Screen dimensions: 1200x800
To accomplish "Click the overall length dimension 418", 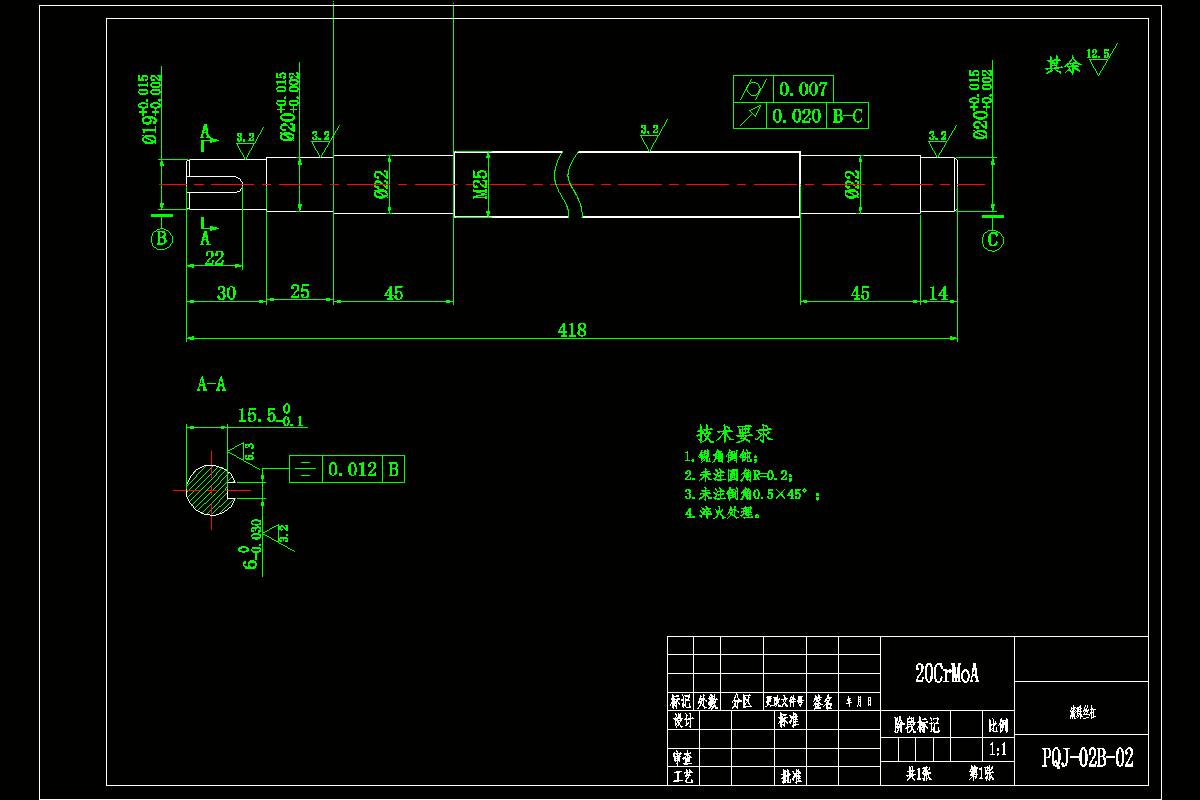I will [x=573, y=329].
